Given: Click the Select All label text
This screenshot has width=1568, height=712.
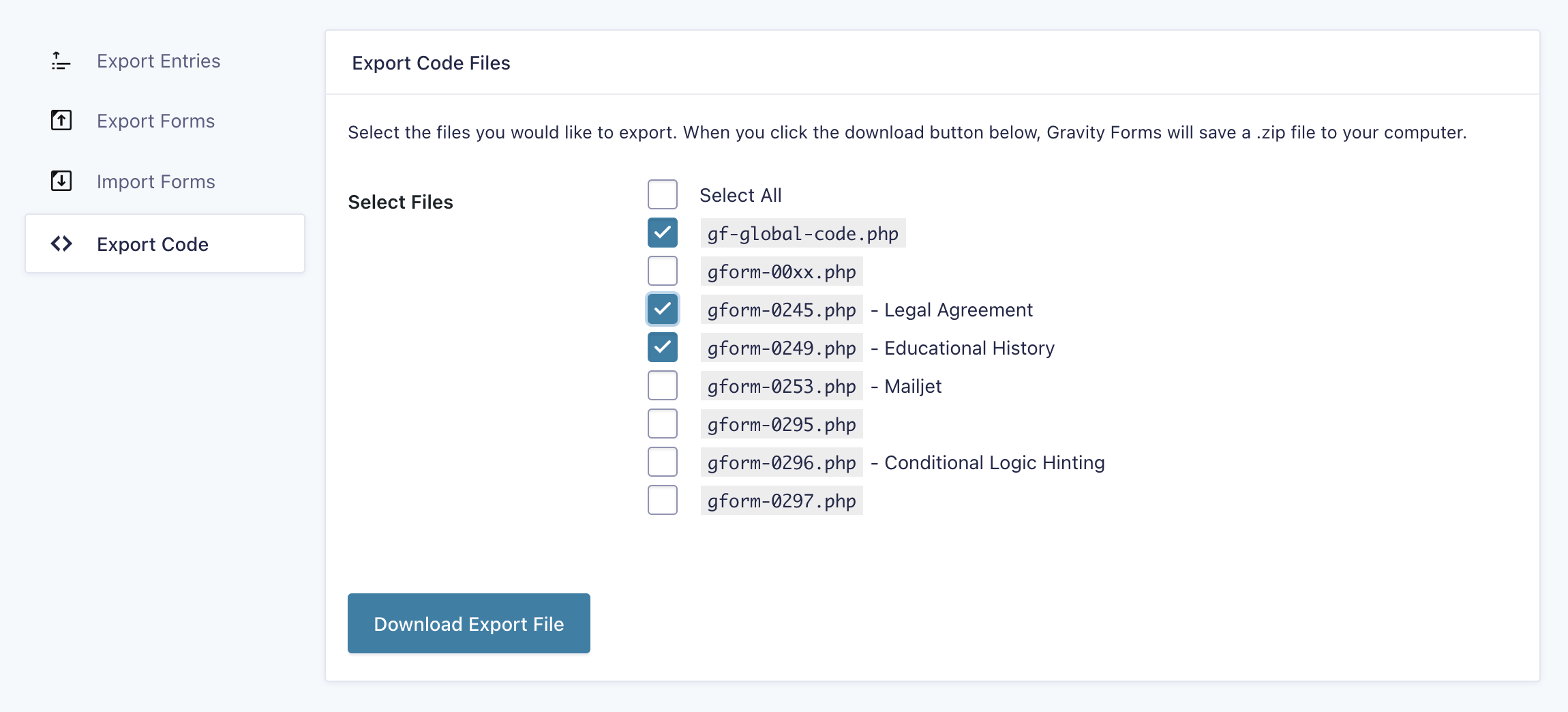Looking at the screenshot, I should click(x=740, y=196).
